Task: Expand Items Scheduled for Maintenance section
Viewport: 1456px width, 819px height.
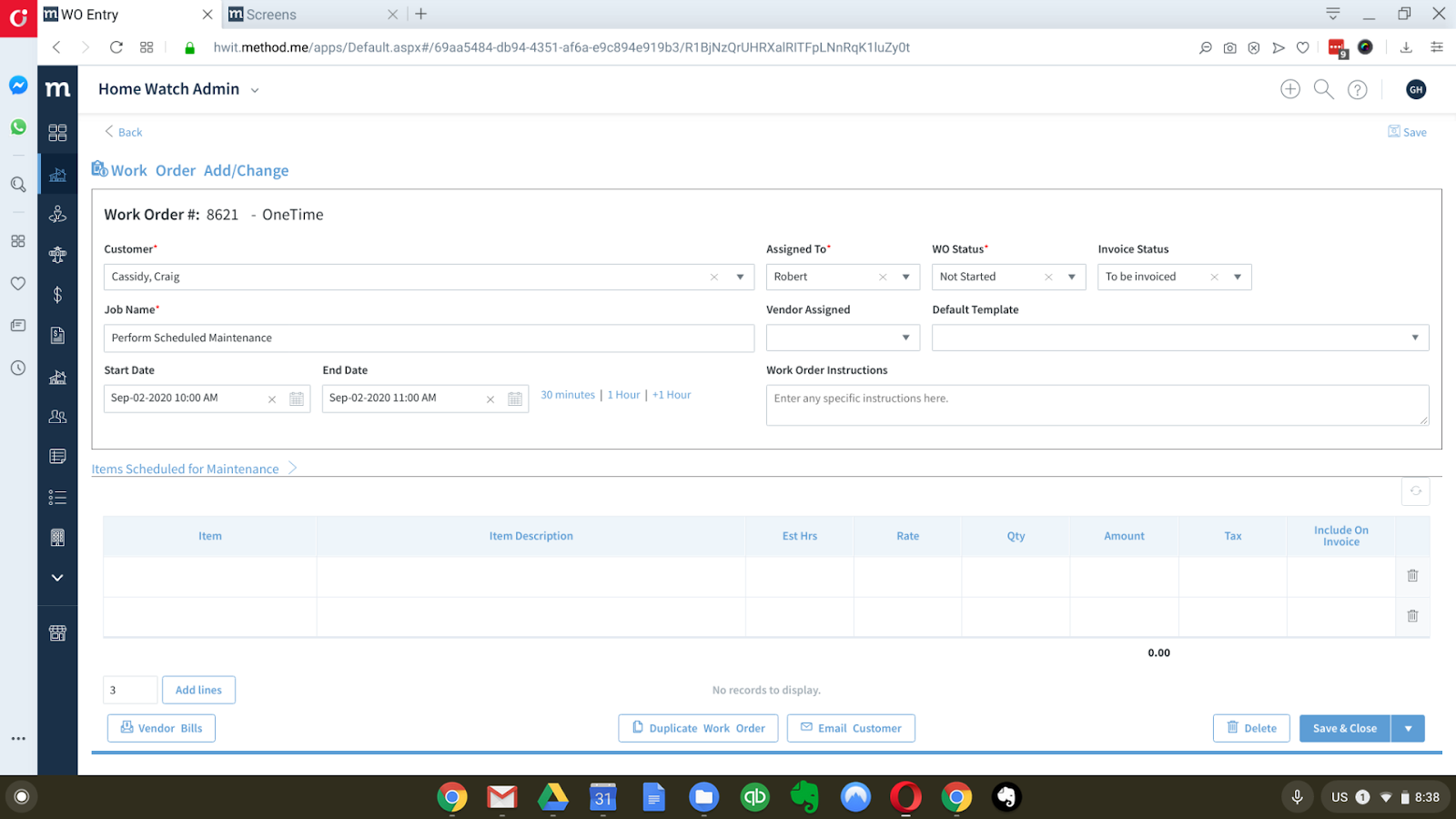Action: click(x=292, y=468)
